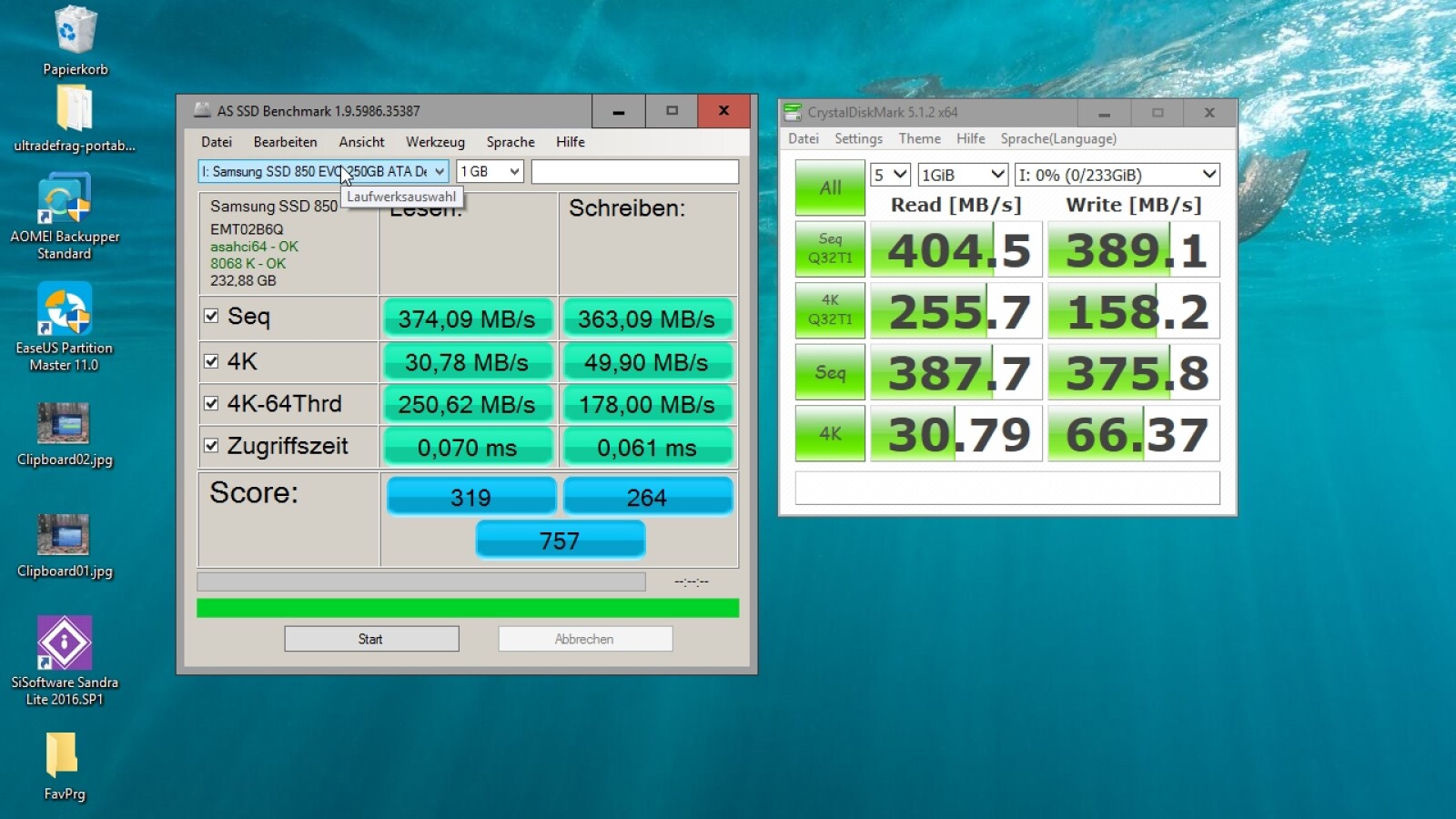Click the Abbrechen button
Screen dimensions: 1456x819
click(585, 639)
